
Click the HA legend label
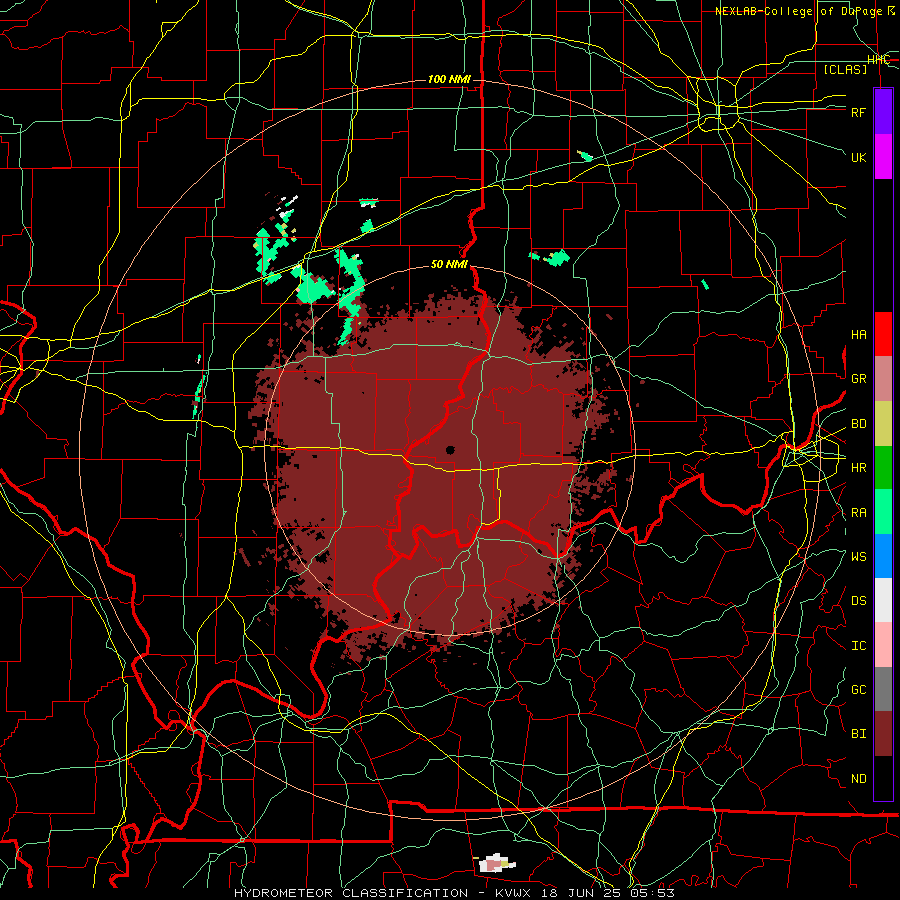859,335
